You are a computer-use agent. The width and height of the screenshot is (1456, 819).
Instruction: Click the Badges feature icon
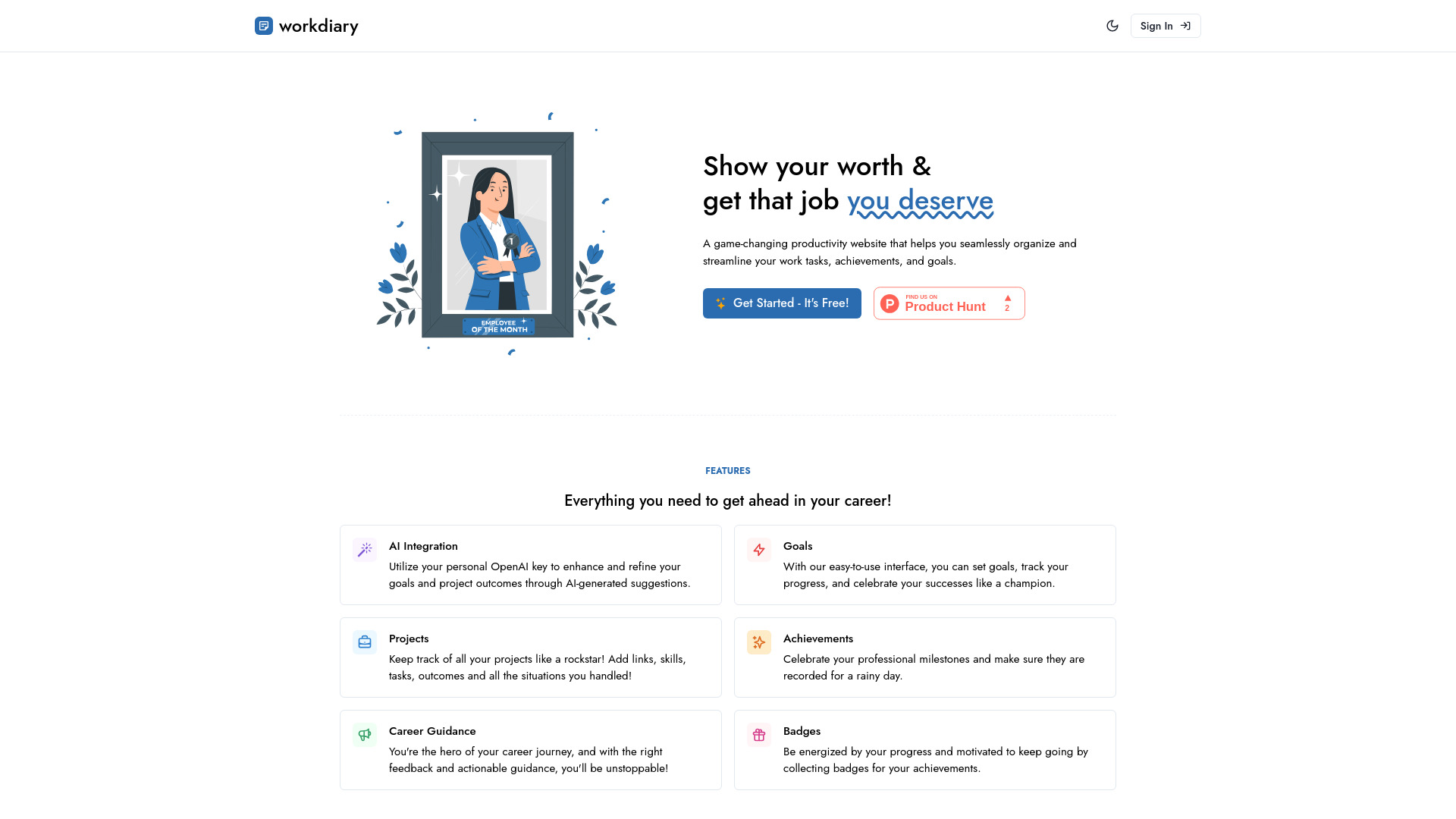point(759,734)
